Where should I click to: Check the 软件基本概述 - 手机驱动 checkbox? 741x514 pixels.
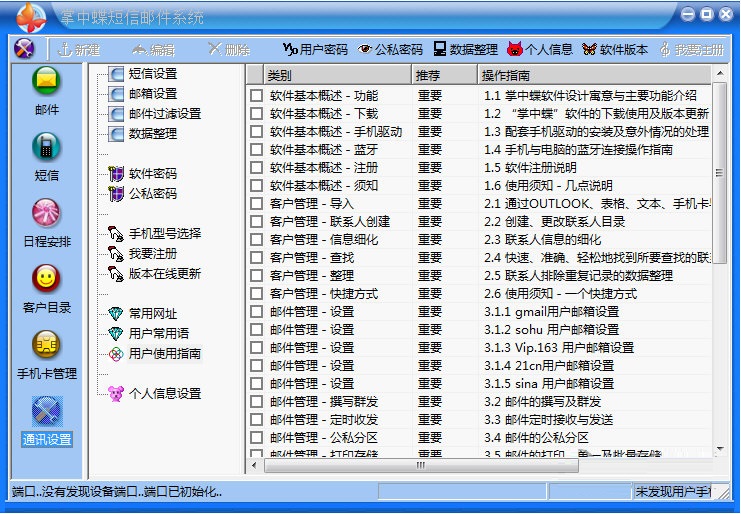[x=257, y=132]
